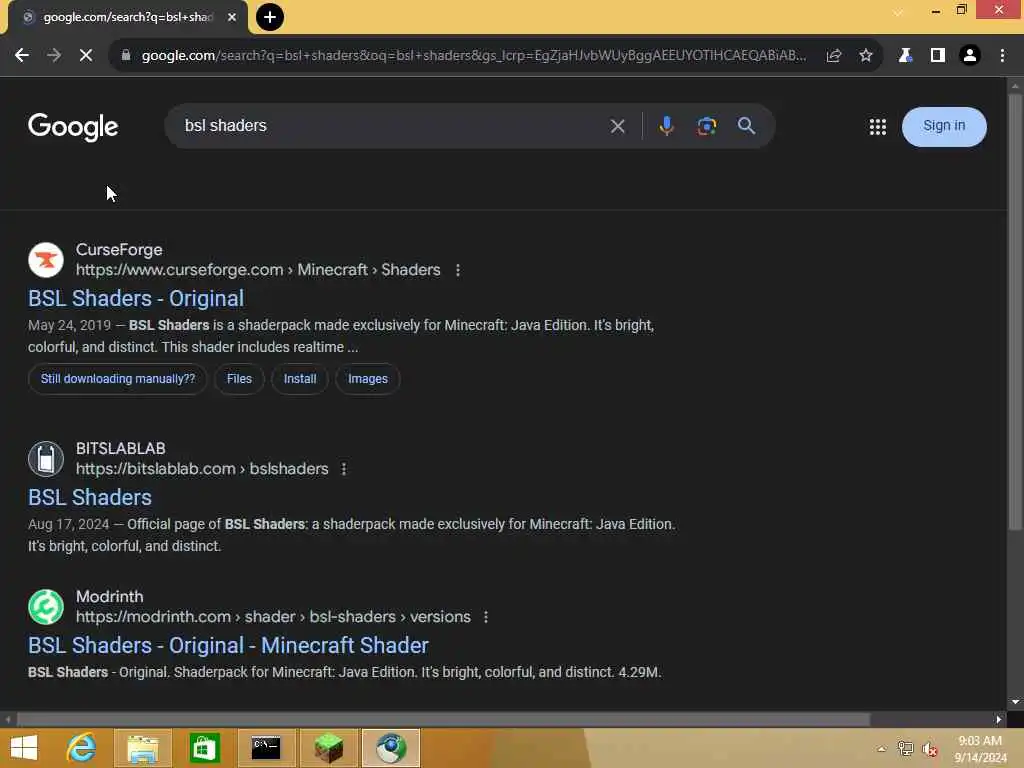
Task: Open the Windows Start menu
Action: pyautogui.click(x=24, y=748)
